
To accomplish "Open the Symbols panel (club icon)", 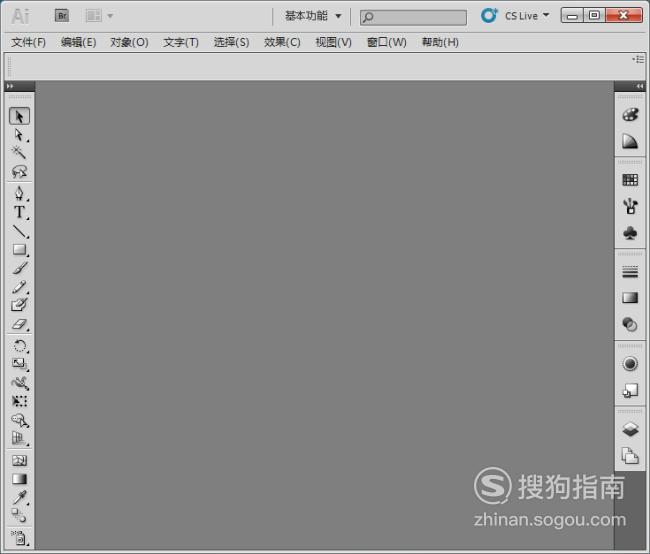I will (x=630, y=233).
